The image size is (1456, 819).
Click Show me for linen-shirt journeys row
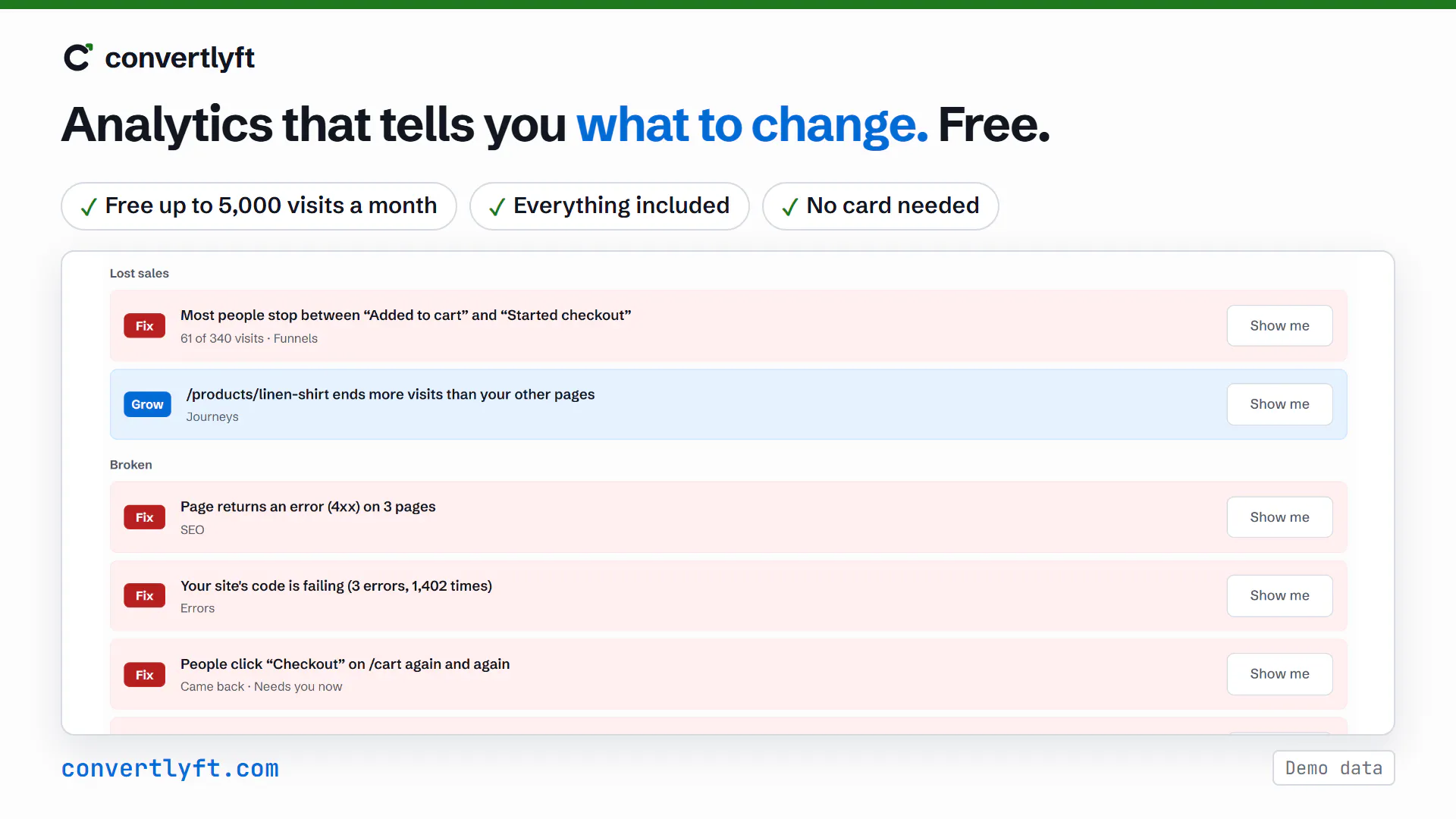[x=1279, y=404]
